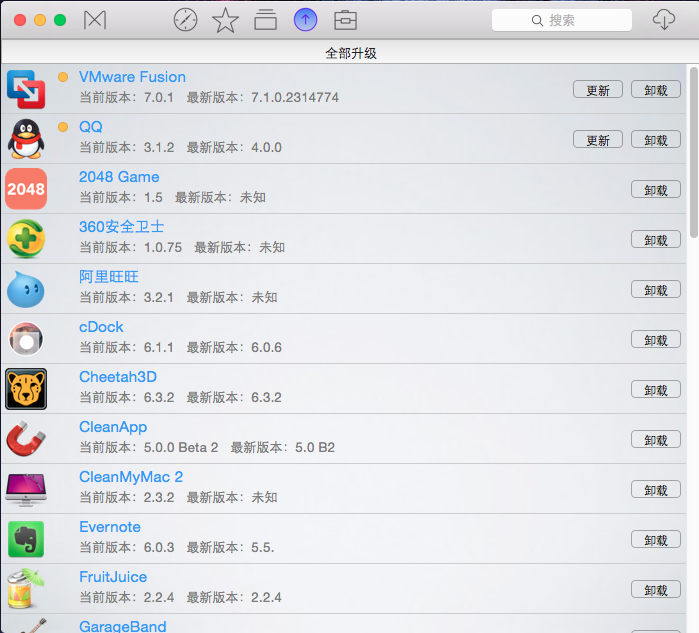Select Evernote current version 6.0.3 text
This screenshot has height=633, width=699.
click(159, 547)
